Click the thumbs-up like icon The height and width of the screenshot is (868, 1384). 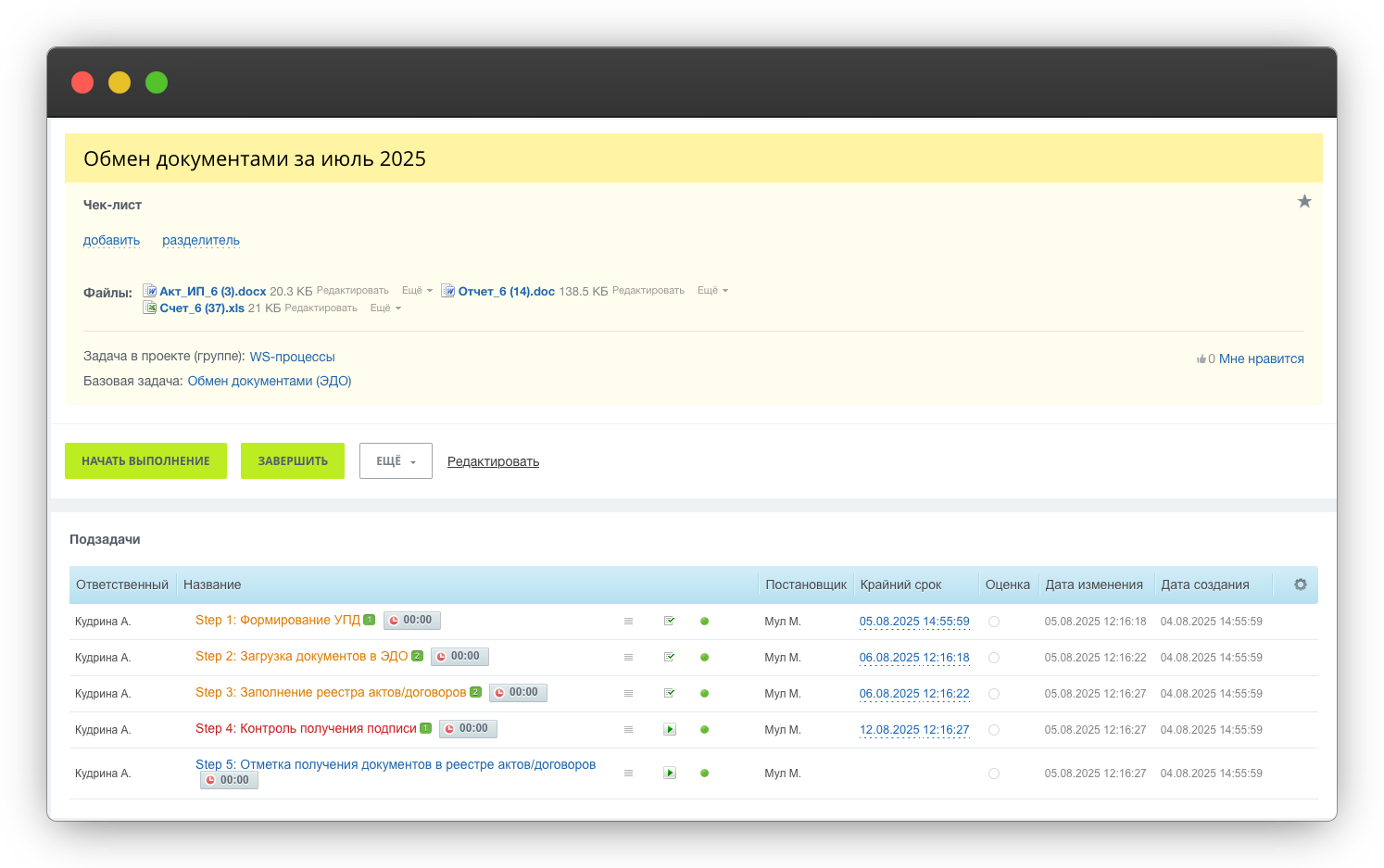(1202, 359)
